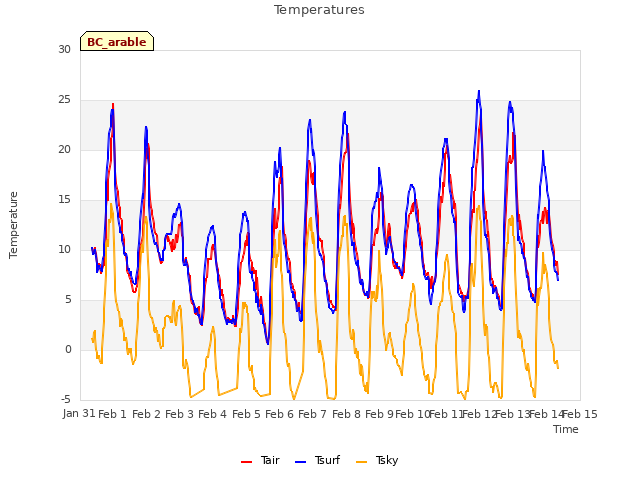Click the Feb 7 x-axis tick label
Screen dimensions: 640x480
click(x=313, y=414)
